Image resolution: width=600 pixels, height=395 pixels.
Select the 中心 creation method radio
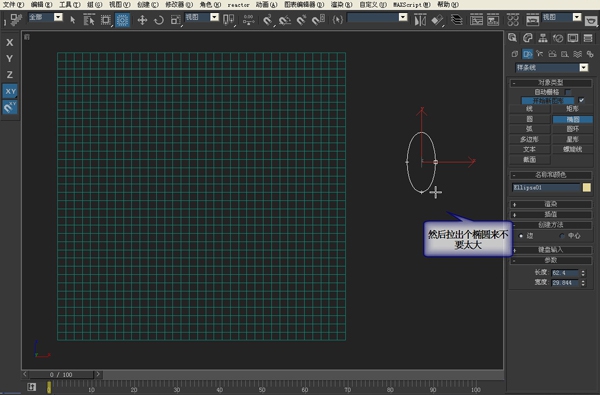[562, 236]
